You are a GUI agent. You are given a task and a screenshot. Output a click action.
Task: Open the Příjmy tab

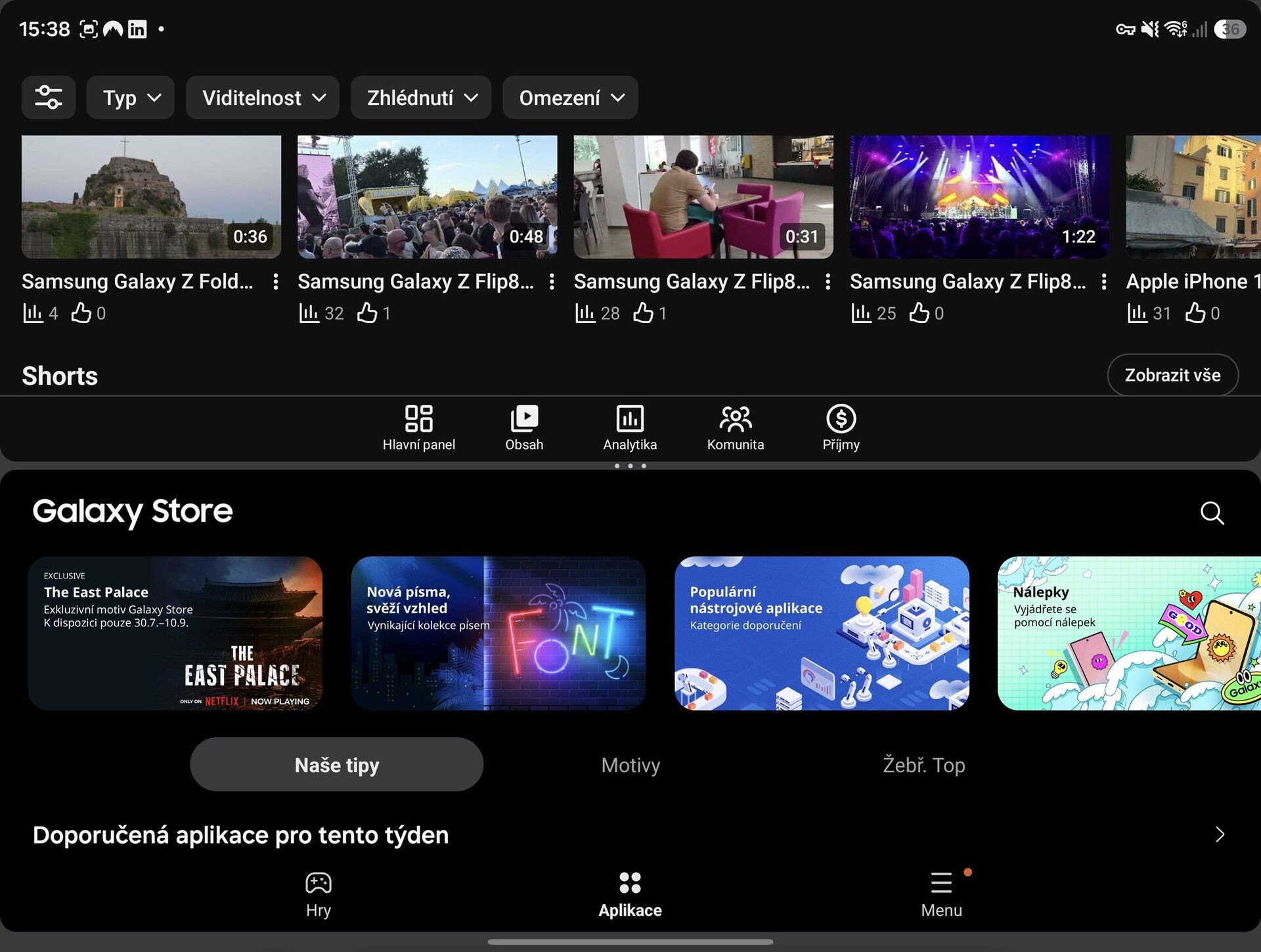click(841, 428)
